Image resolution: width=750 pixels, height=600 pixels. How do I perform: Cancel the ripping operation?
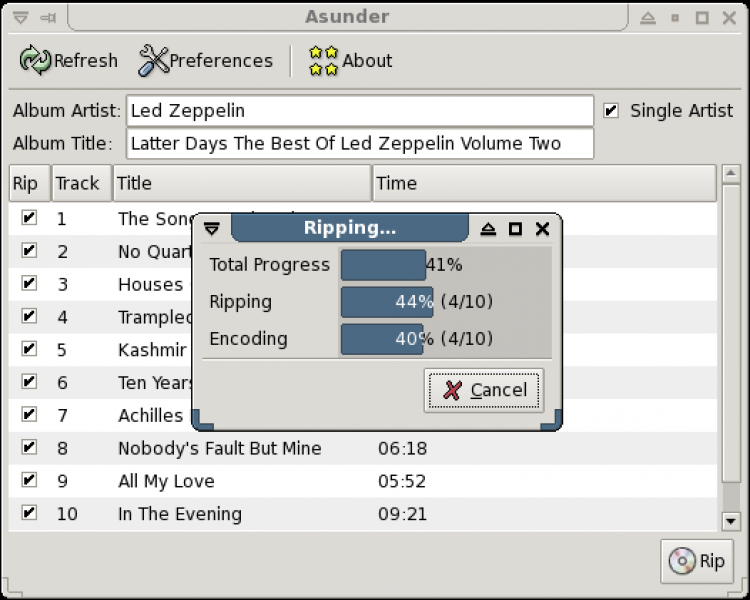484,390
